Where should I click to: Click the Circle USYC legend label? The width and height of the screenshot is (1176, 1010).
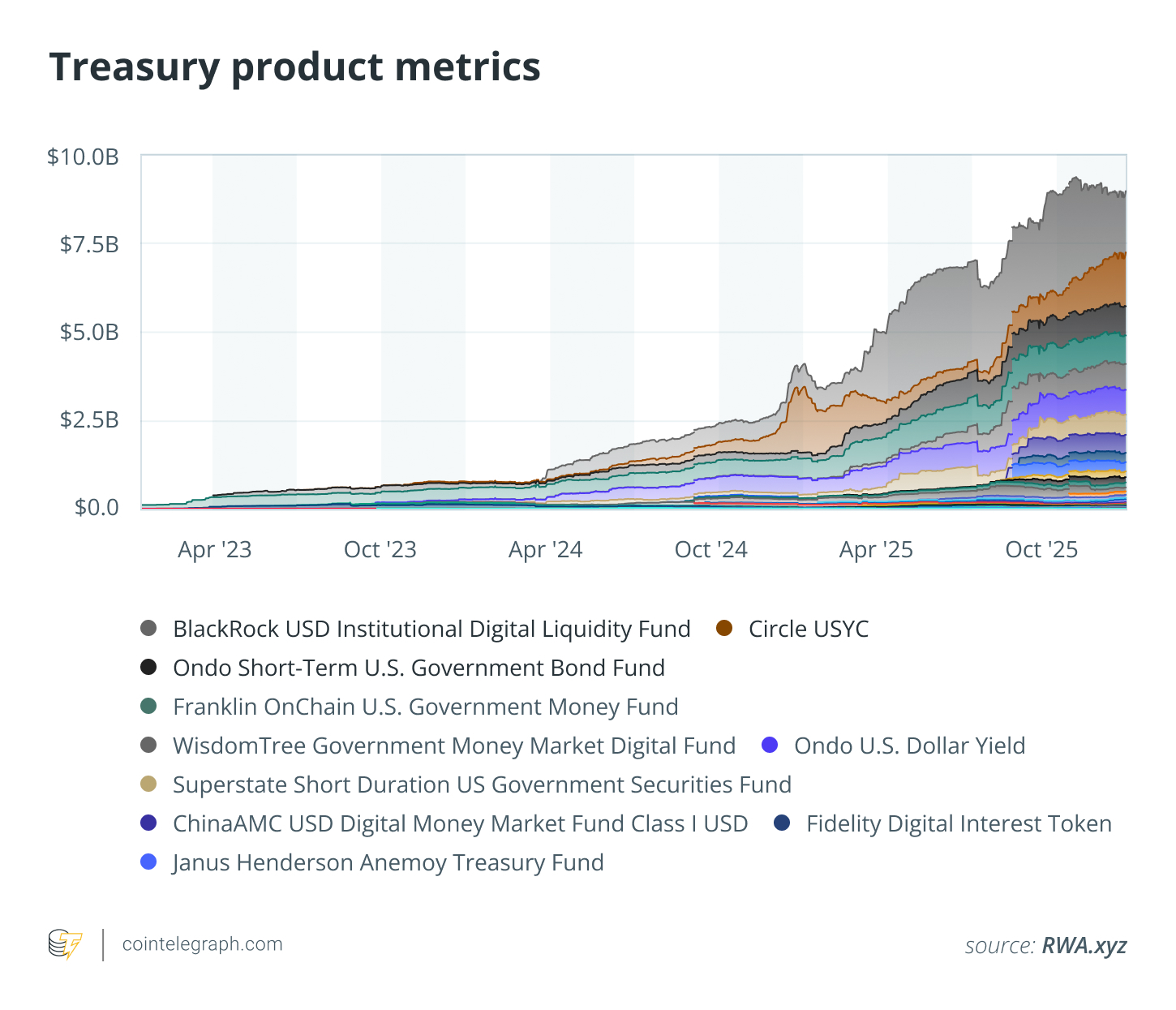click(808, 629)
